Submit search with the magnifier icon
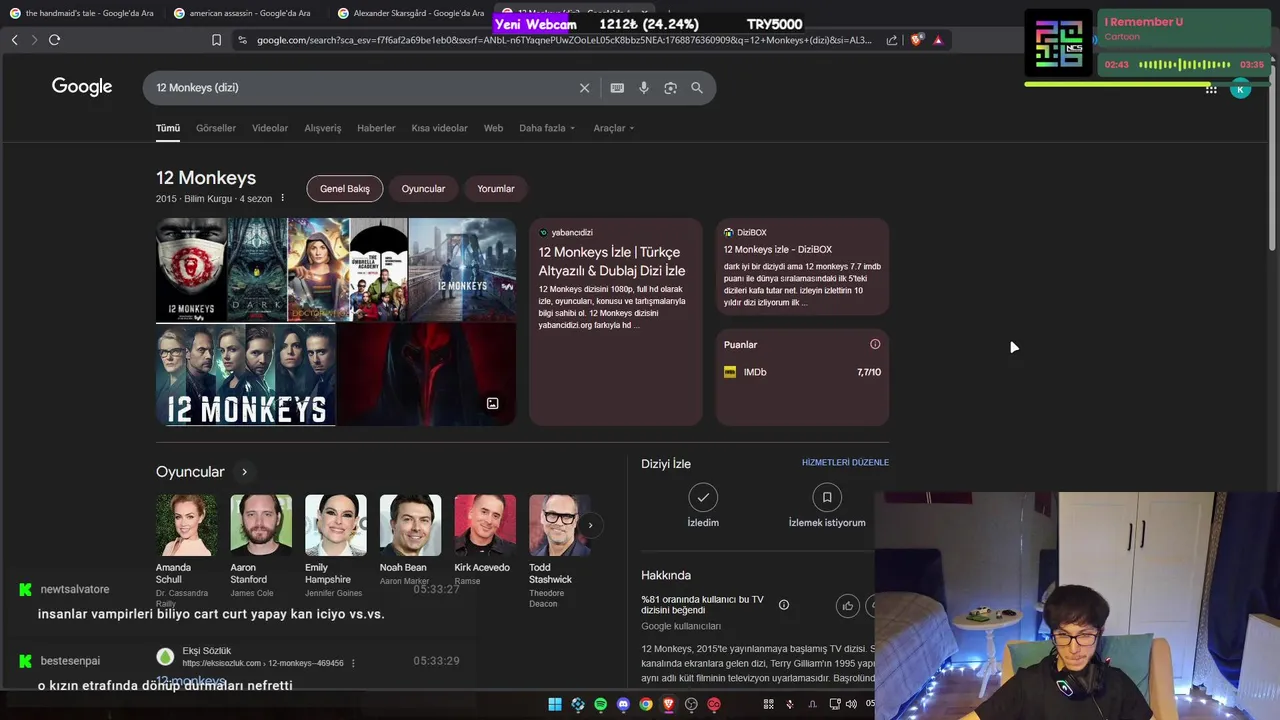The image size is (1280, 720). click(x=697, y=88)
